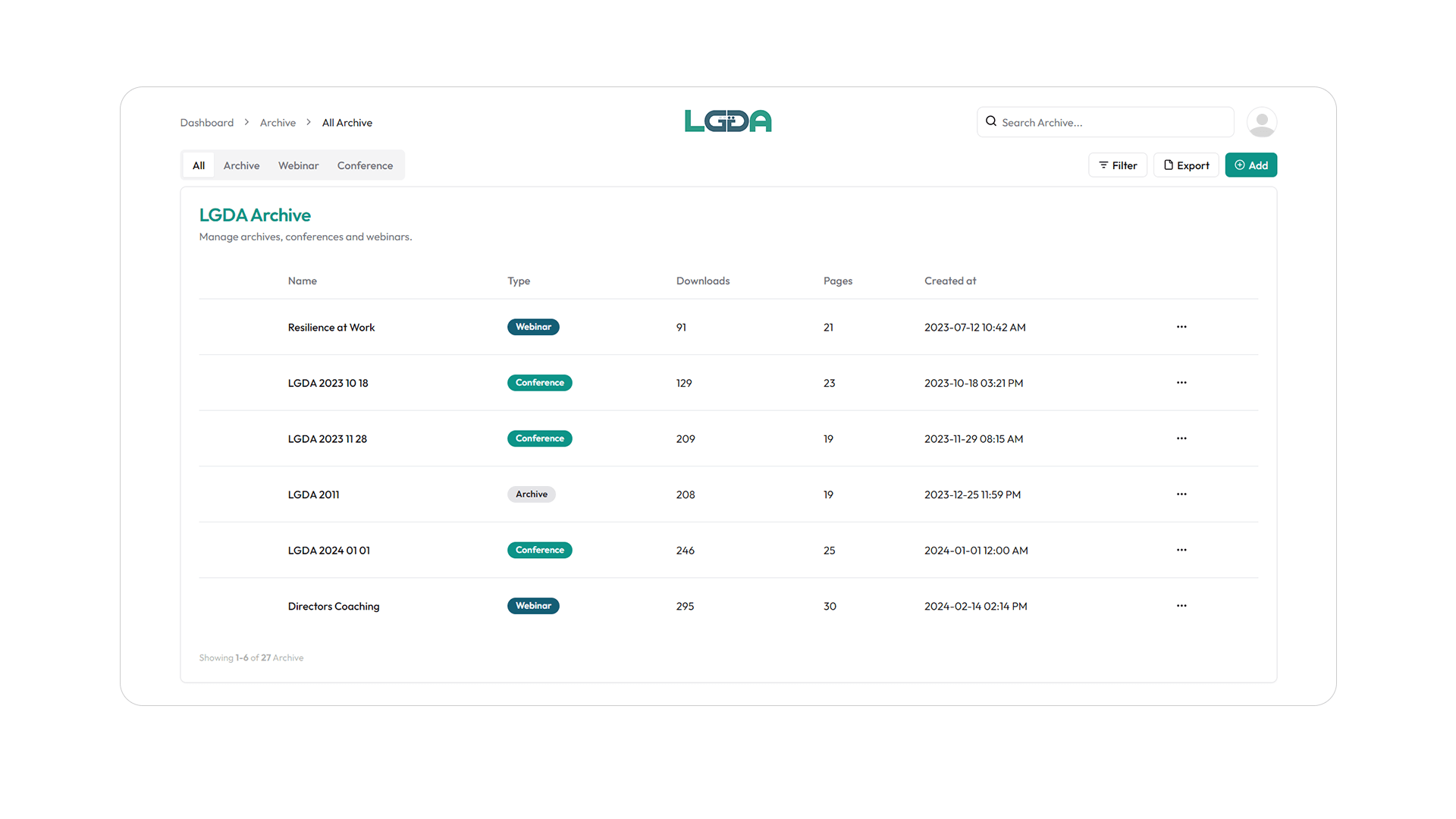The height and width of the screenshot is (819, 1456).
Task: Open the Resilience at Work entry
Action: pos(331,328)
